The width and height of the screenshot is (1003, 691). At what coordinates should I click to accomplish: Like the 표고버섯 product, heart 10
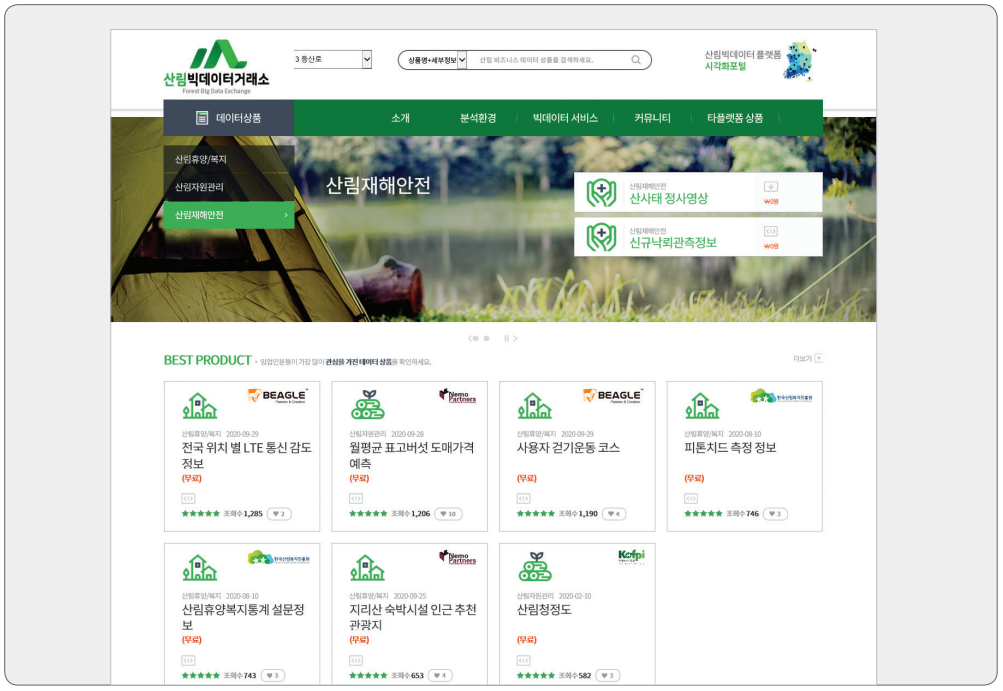pos(448,514)
